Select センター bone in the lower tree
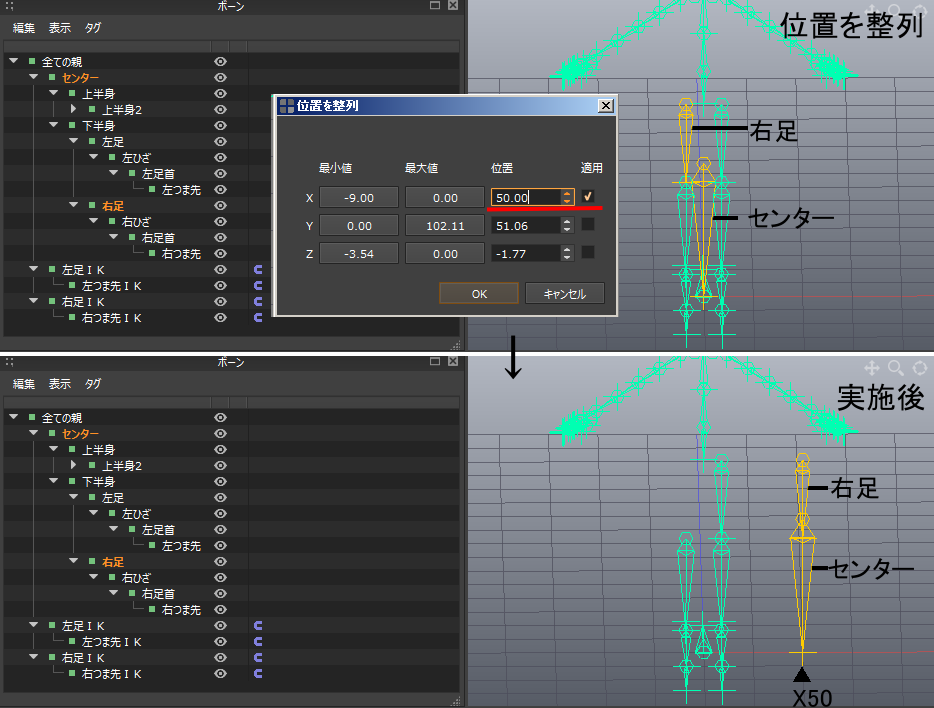The image size is (934, 708). click(80, 434)
